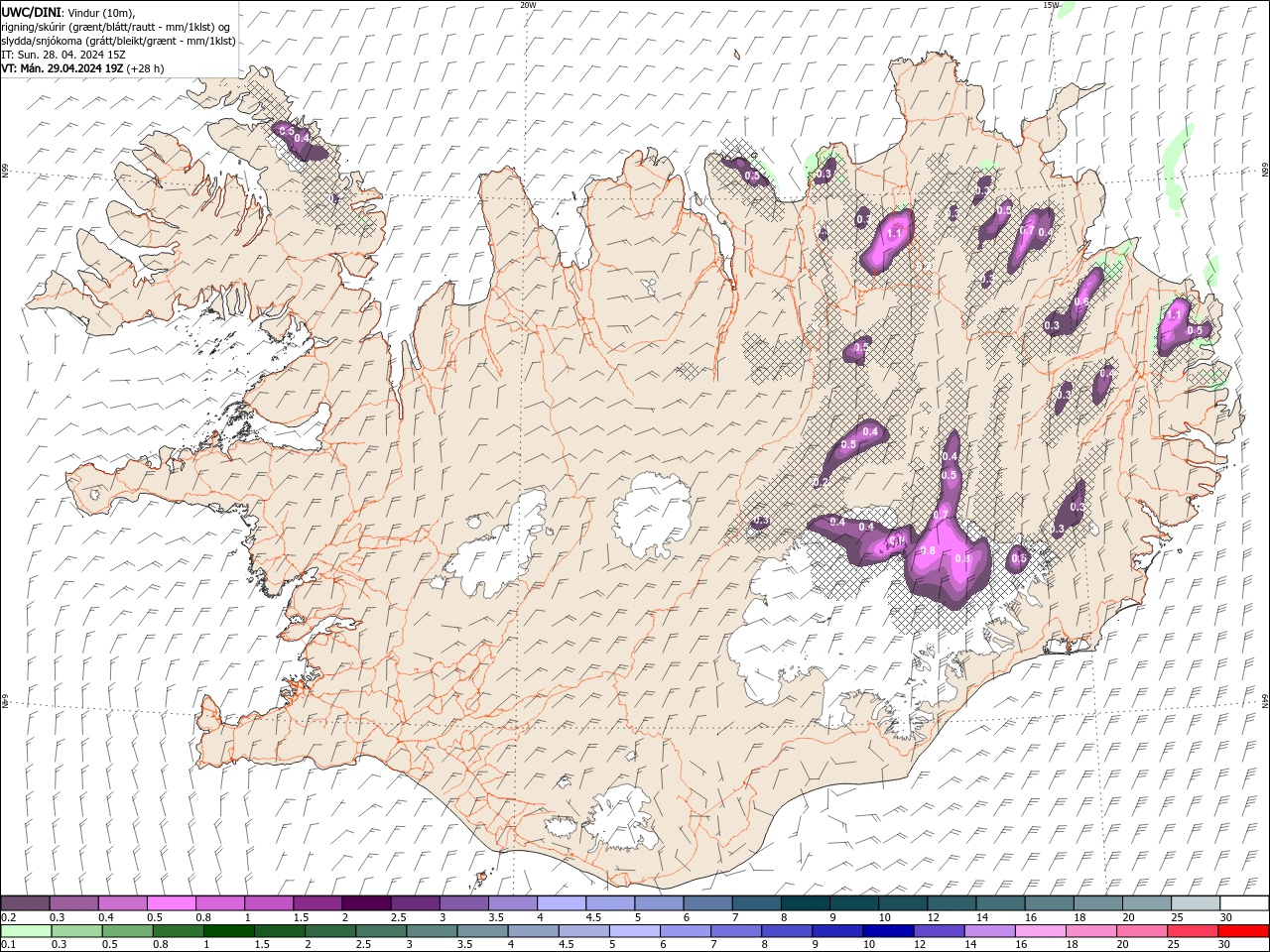Choose the snow legend swatch starting at 1.5
The width and height of the screenshot is (1270, 952).
click(x=317, y=902)
